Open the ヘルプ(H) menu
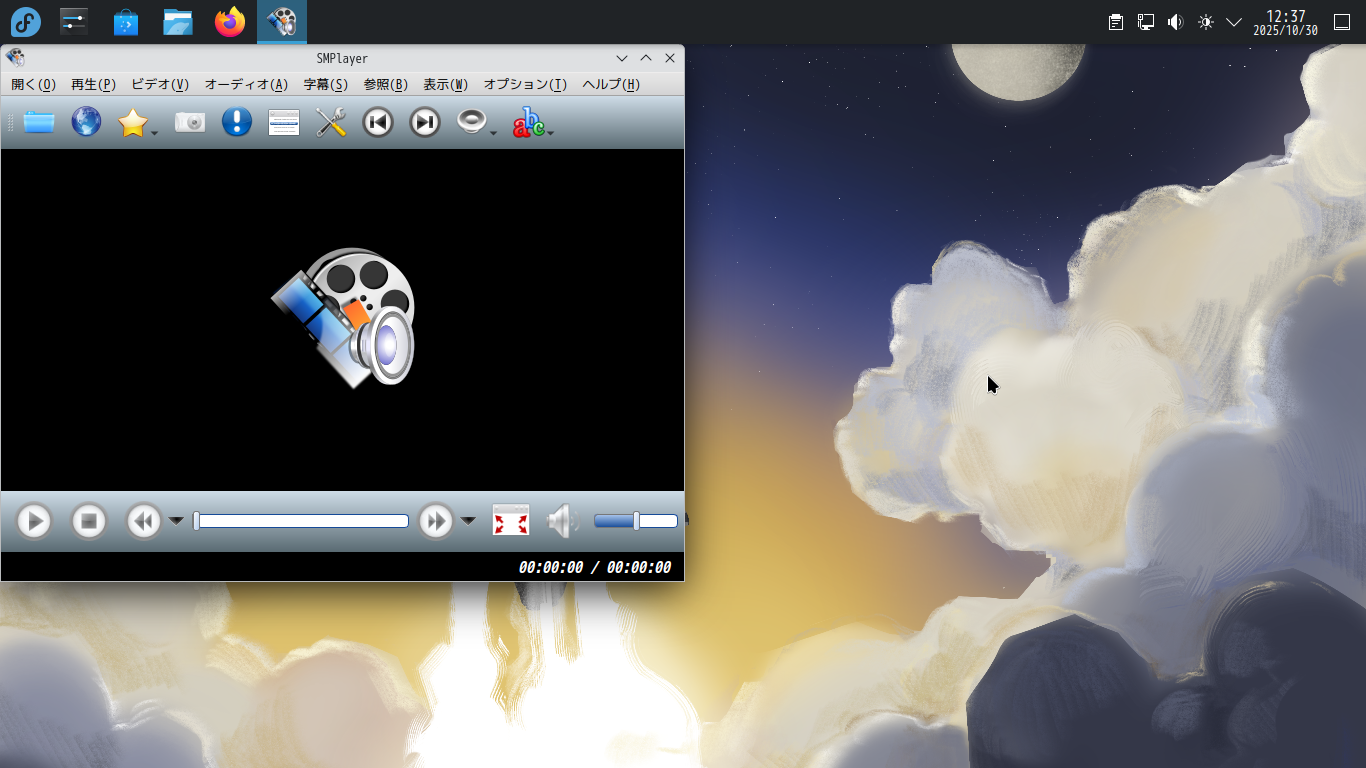 pyautogui.click(x=611, y=85)
